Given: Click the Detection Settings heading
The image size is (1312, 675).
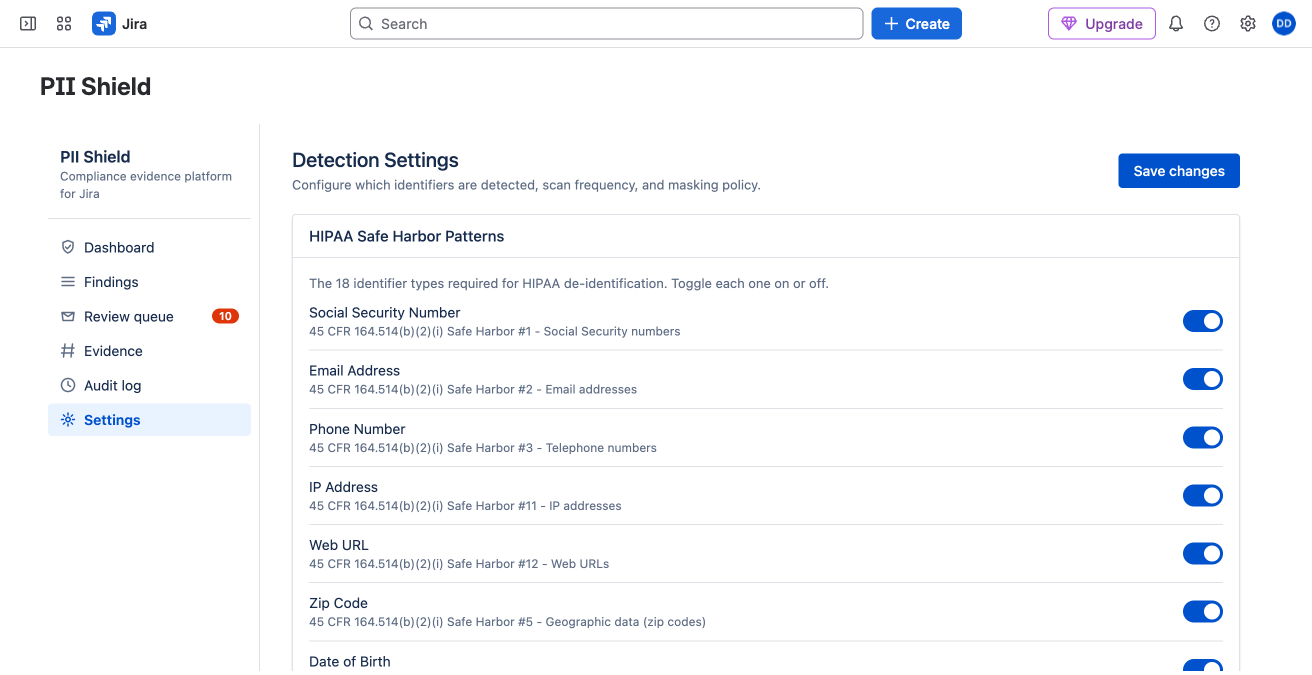Looking at the screenshot, I should [x=375, y=160].
